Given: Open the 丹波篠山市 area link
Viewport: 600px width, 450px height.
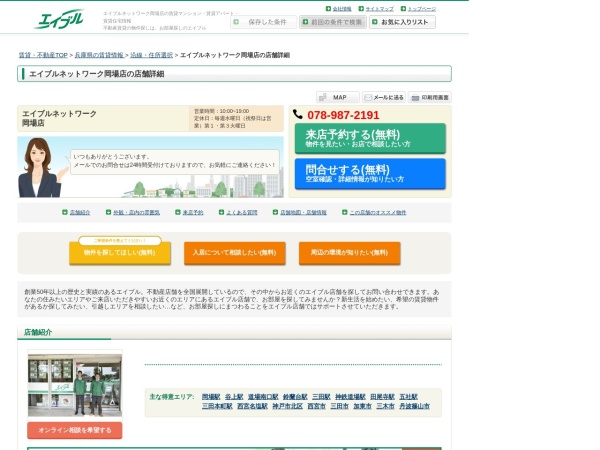Looking at the screenshot, I should click(415, 406).
